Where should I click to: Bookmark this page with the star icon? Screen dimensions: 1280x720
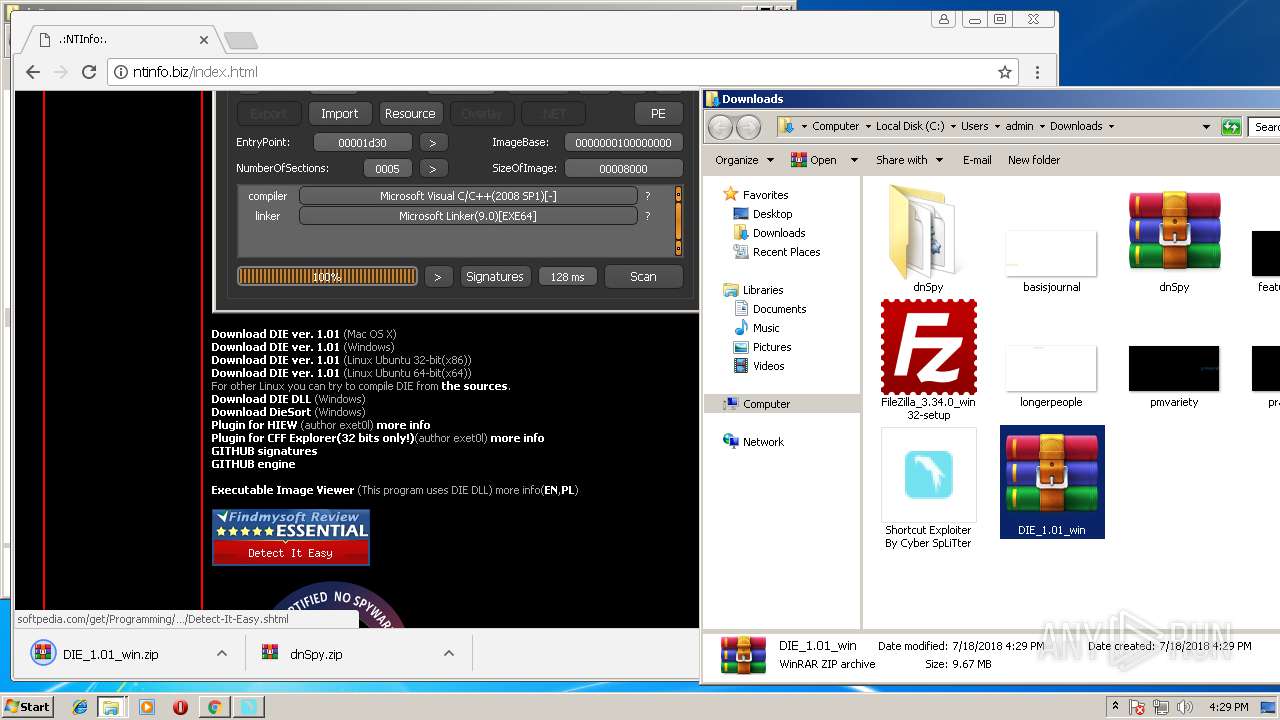1005,72
